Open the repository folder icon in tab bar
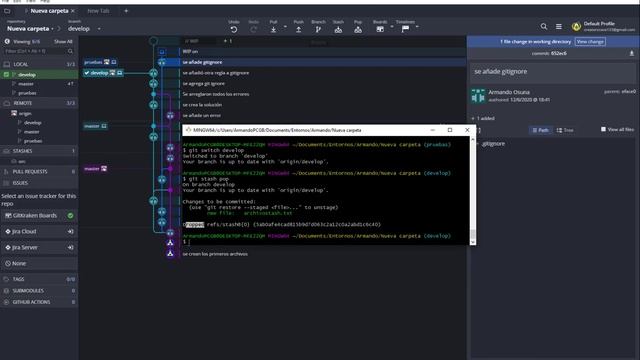 [7, 11]
